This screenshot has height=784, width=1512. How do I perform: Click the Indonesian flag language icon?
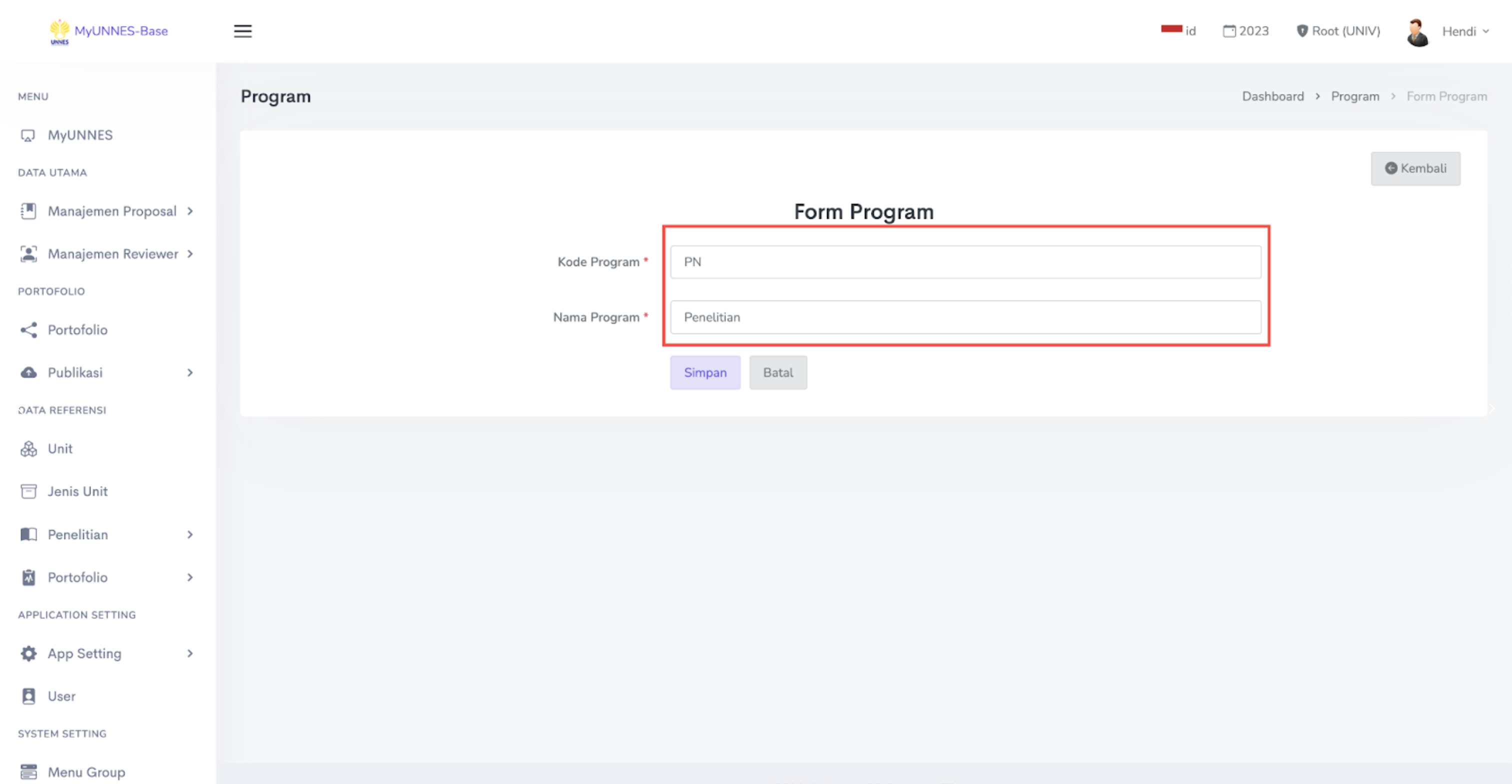(1171, 29)
